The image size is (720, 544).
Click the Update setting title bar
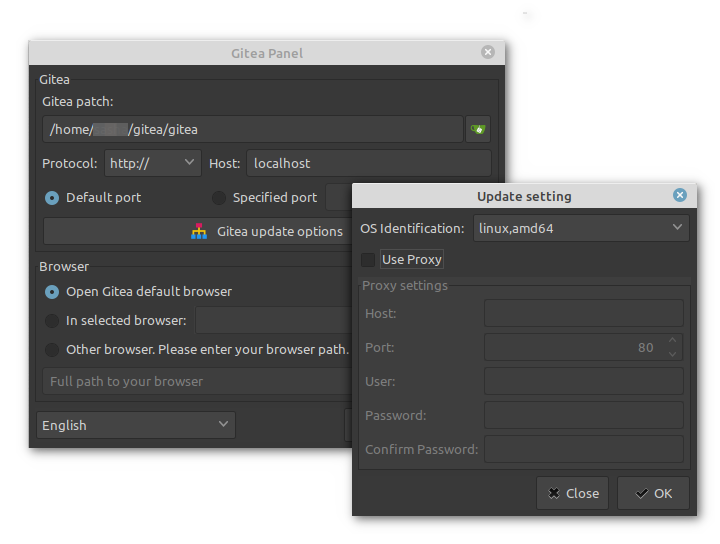(x=524, y=196)
